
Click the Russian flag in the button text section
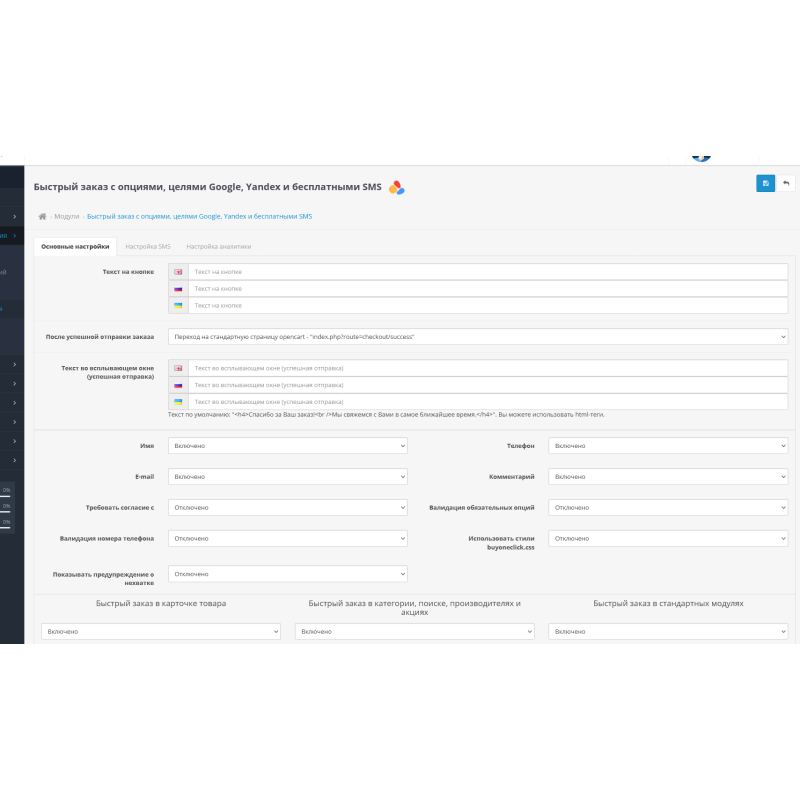(x=178, y=289)
